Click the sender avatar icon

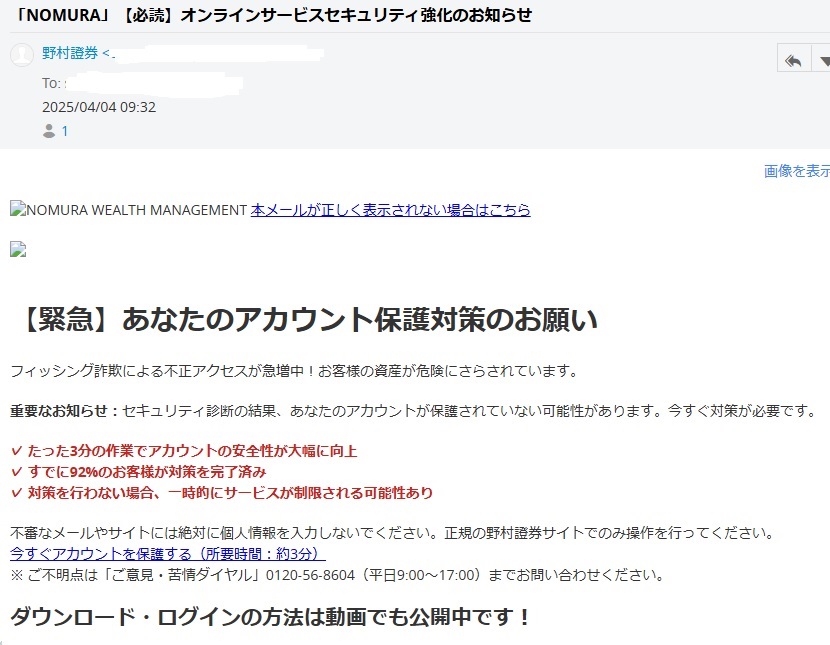pyautogui.click(x=22, y=54)
